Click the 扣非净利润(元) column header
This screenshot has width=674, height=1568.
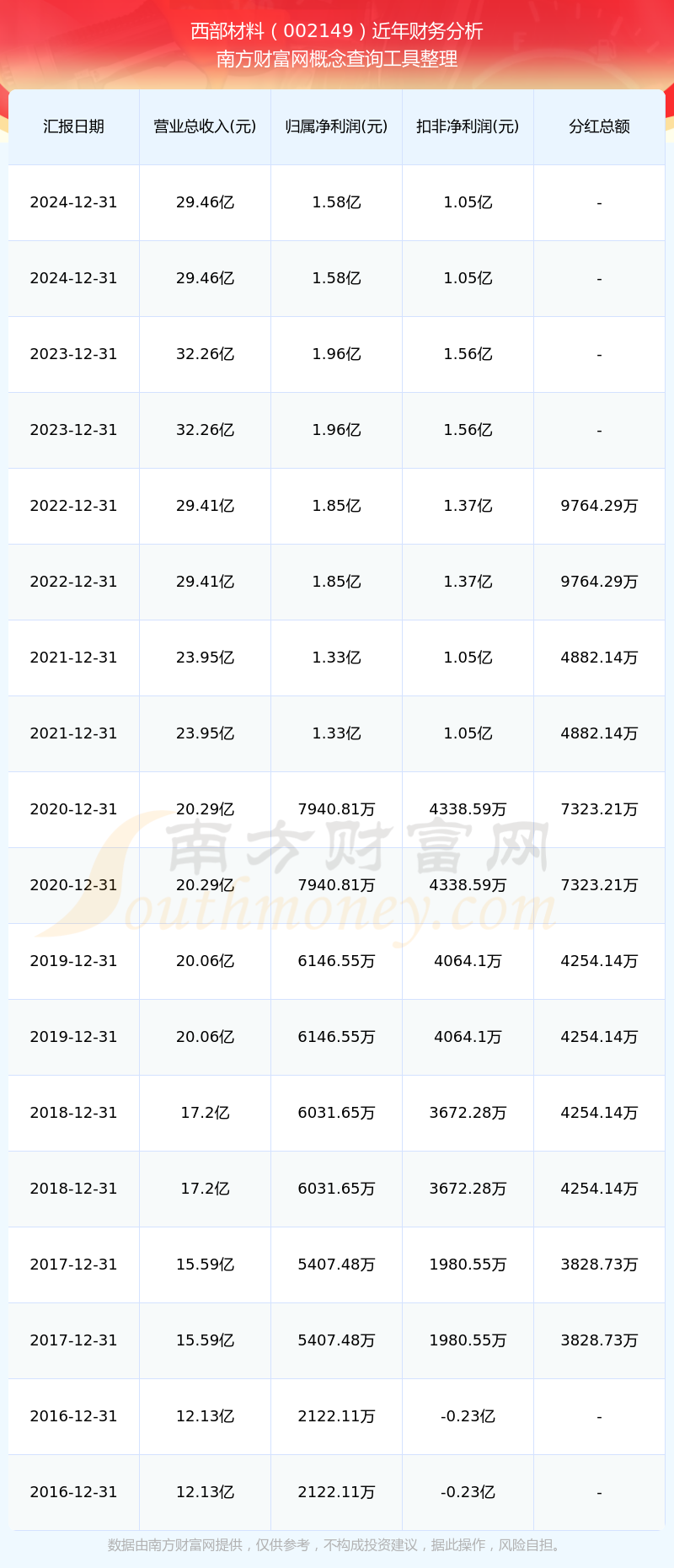[x=468, y=126]
